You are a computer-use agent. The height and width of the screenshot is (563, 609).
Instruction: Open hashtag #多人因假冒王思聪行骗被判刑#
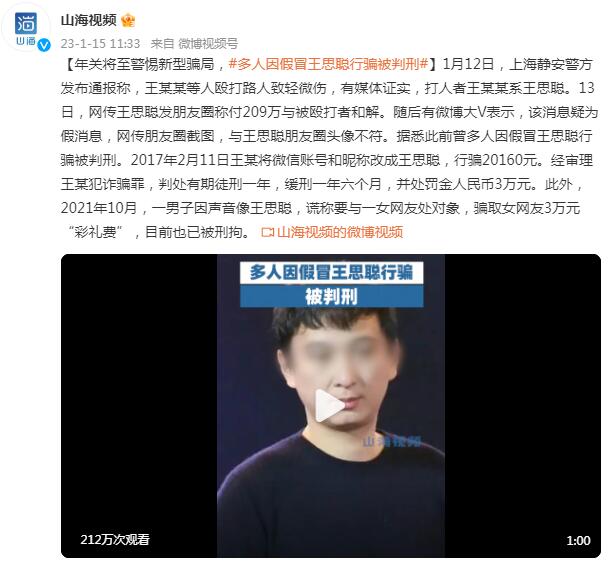click(329, 64)
